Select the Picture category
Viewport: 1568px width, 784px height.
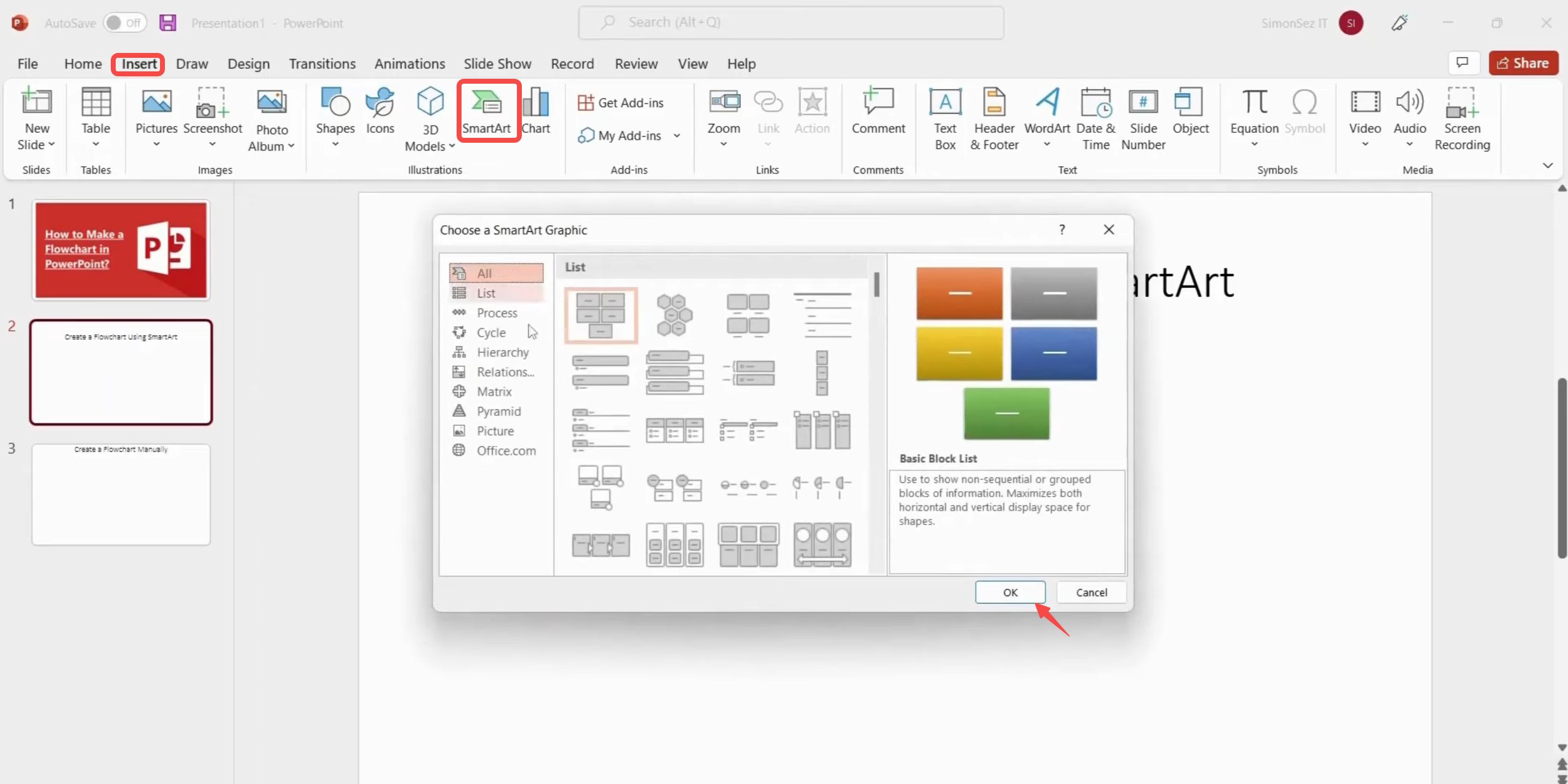(497, 431)
